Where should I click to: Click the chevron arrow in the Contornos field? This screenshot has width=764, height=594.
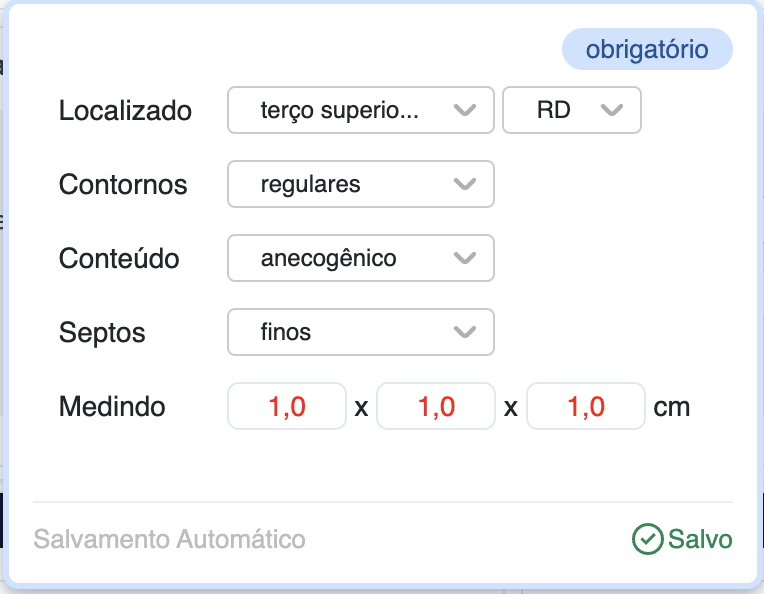[464, 184]
